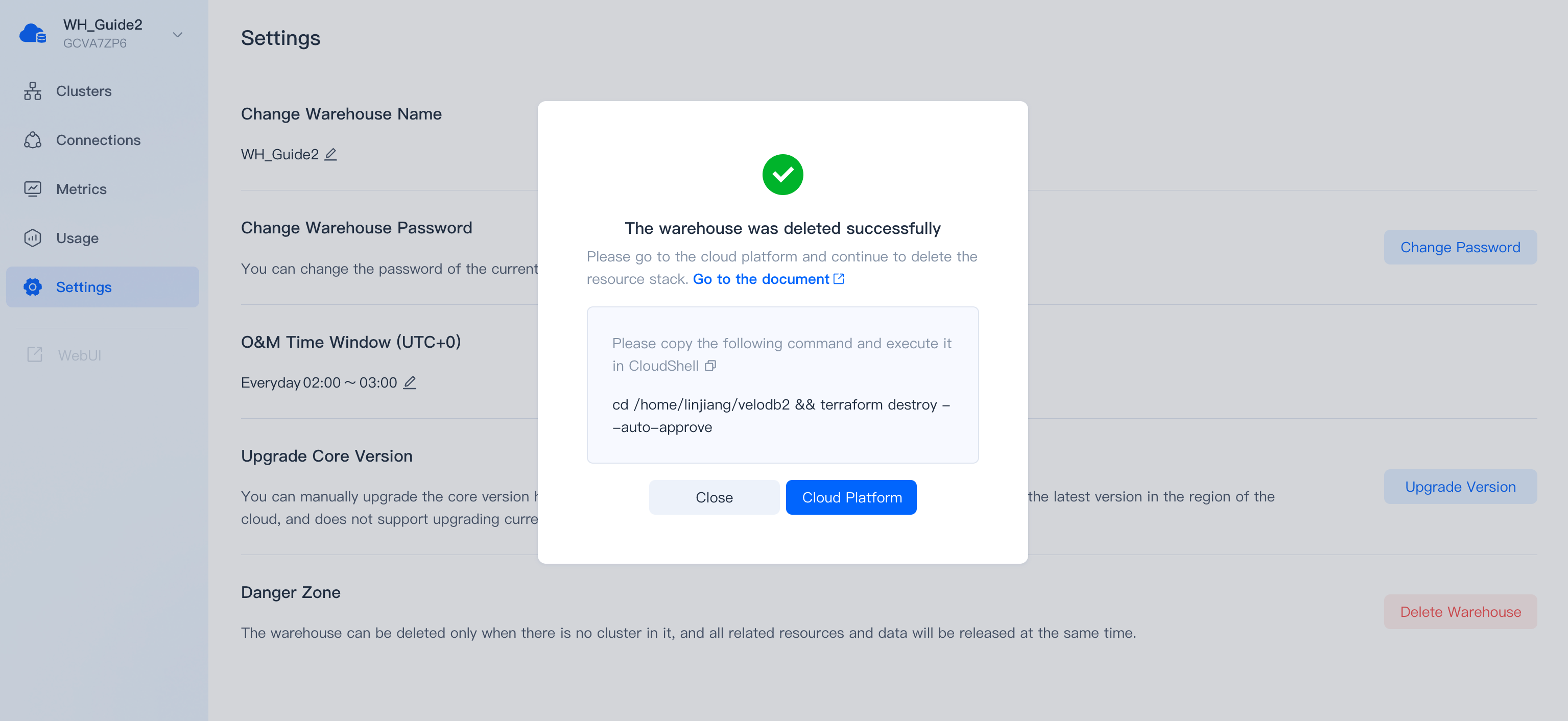Click the Settings gear icon
The image size is (1568, 721).
33,287
